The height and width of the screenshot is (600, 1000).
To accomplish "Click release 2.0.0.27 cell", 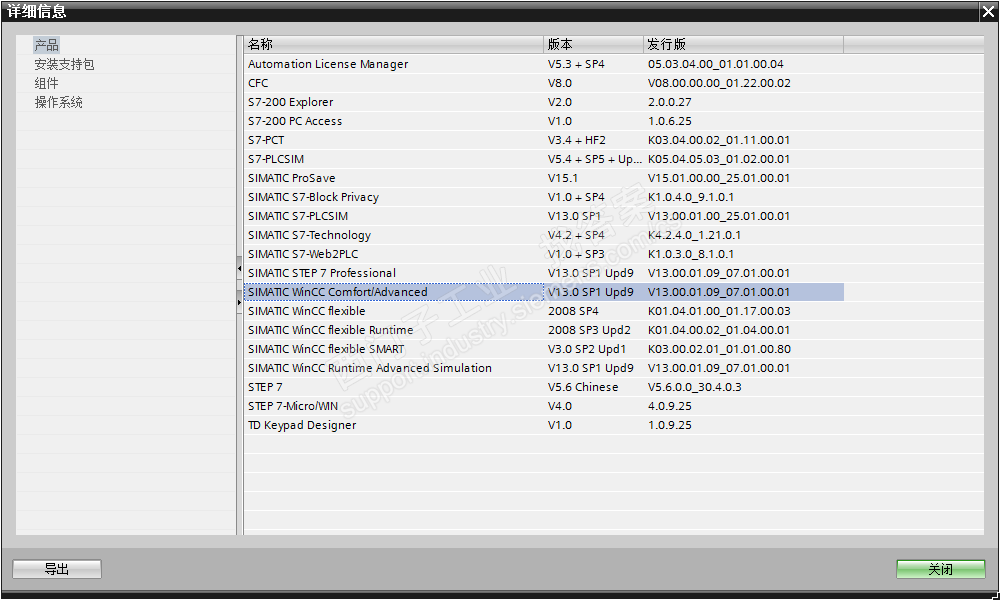I will point(744,102).
